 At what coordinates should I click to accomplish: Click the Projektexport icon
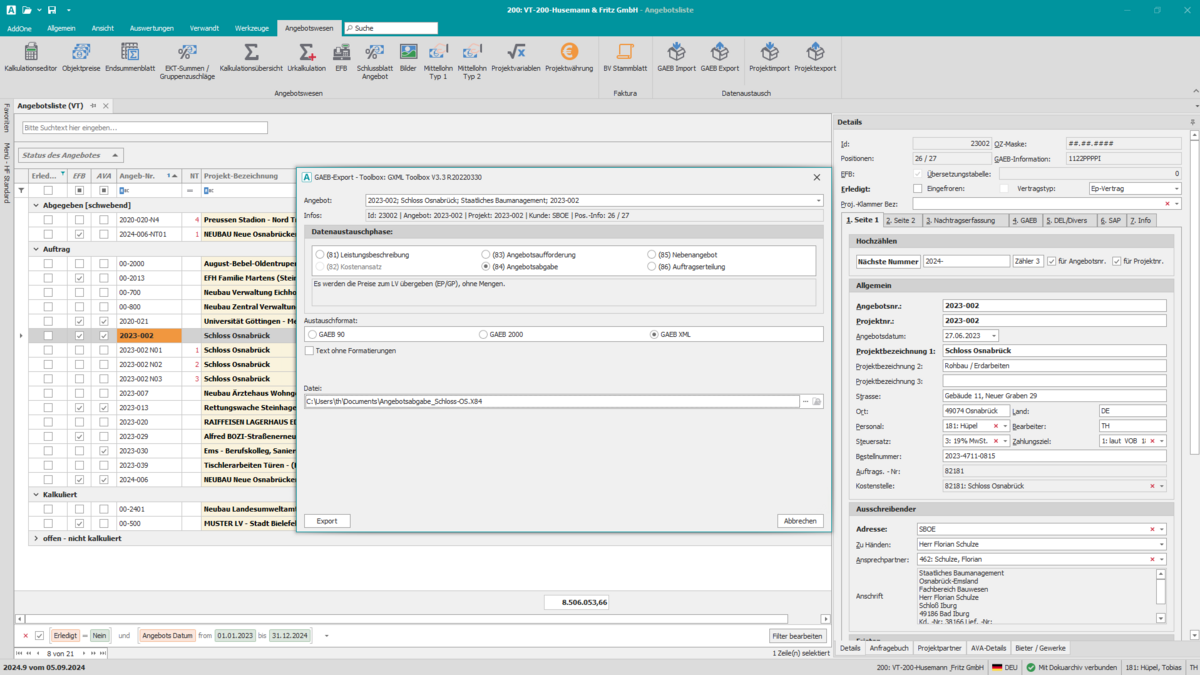(815, 57)
